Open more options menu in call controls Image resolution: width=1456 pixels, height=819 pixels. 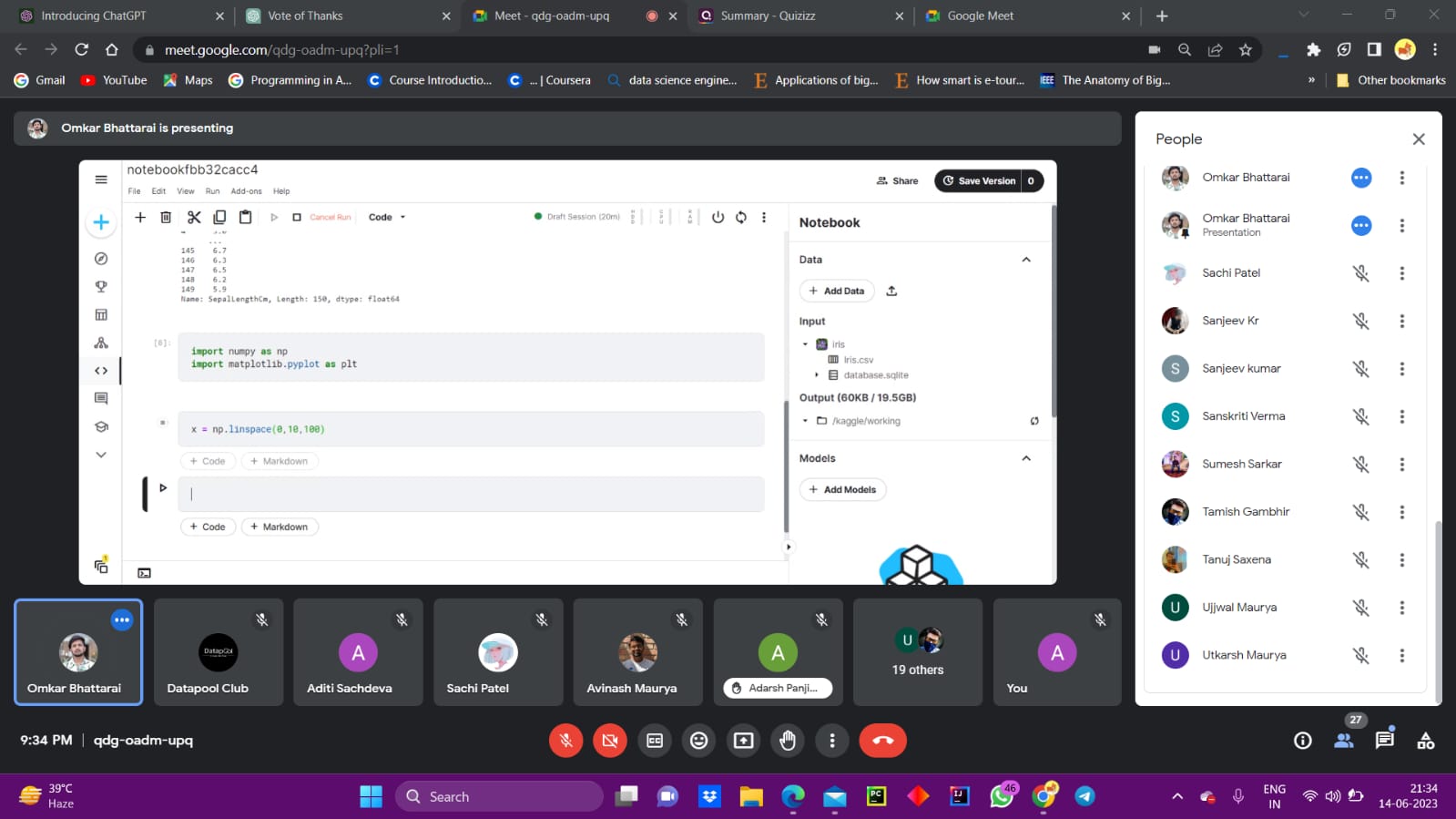pos(831,741)
